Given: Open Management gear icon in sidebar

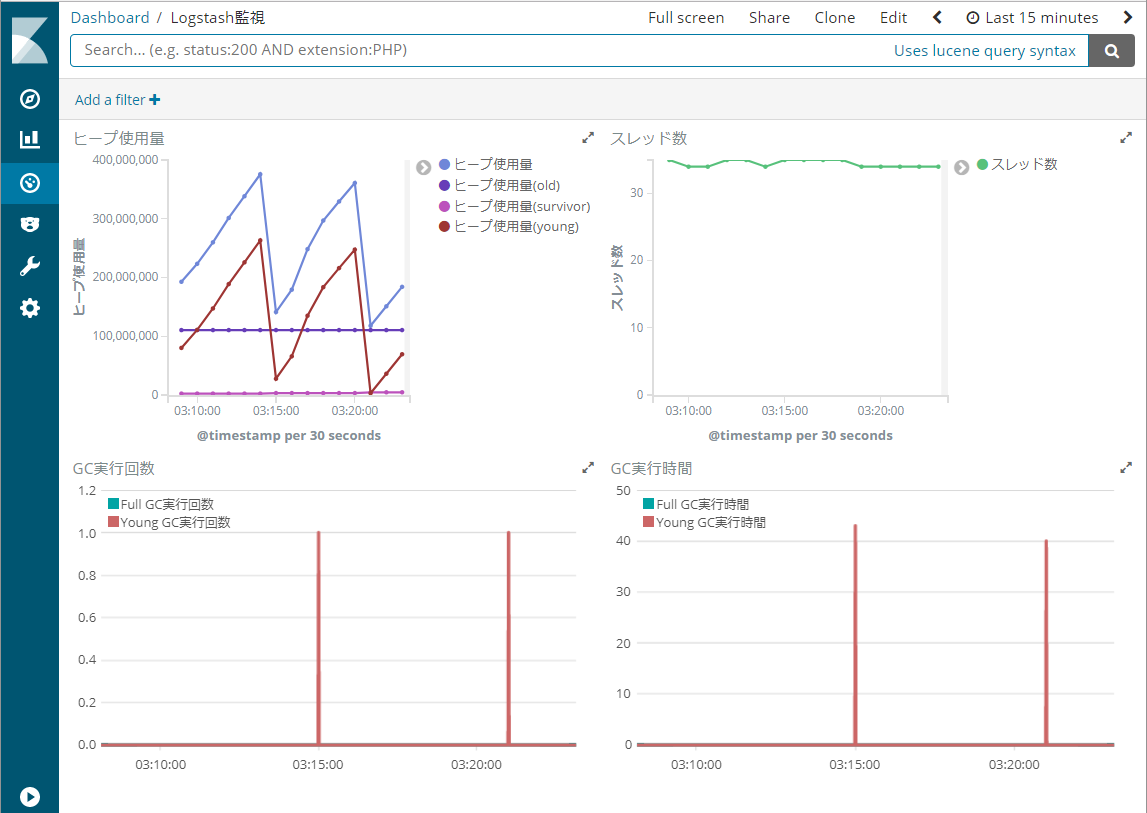Looking at the screenshot, I should 30,308.
